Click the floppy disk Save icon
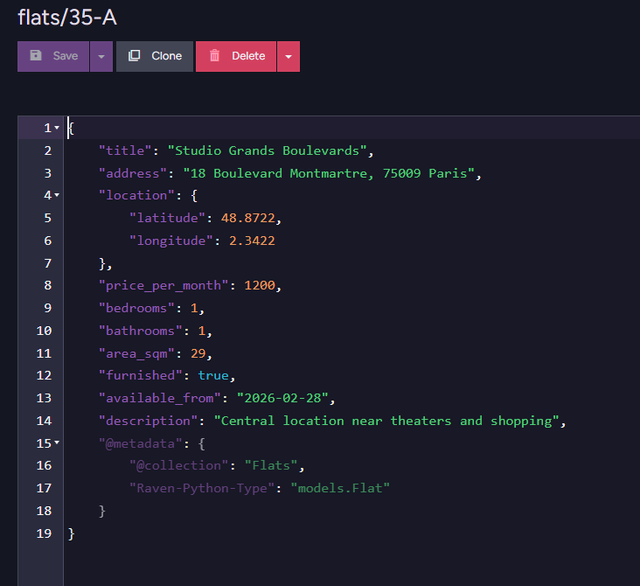The height and width of the screenshot is (586, 640). [37, 56]
